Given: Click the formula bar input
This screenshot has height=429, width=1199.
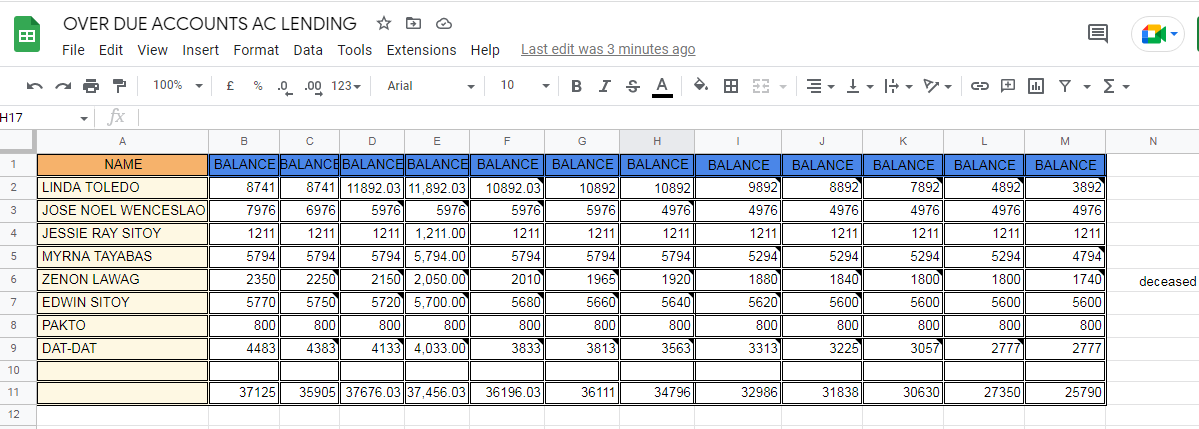Looking at the screenshot, I should 669,118.
